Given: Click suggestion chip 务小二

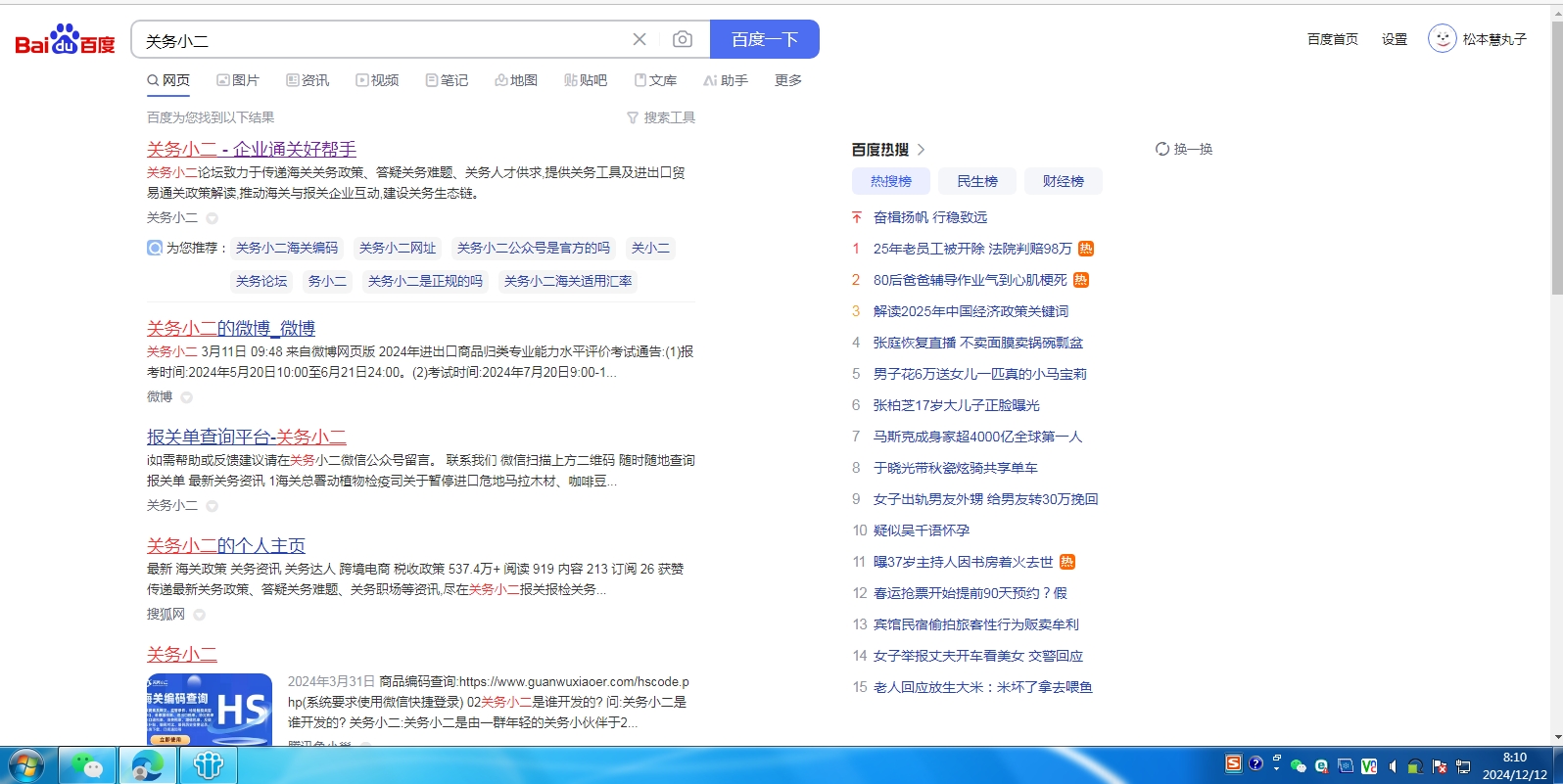Looking at the screenshot, I should tap(327, 281).
